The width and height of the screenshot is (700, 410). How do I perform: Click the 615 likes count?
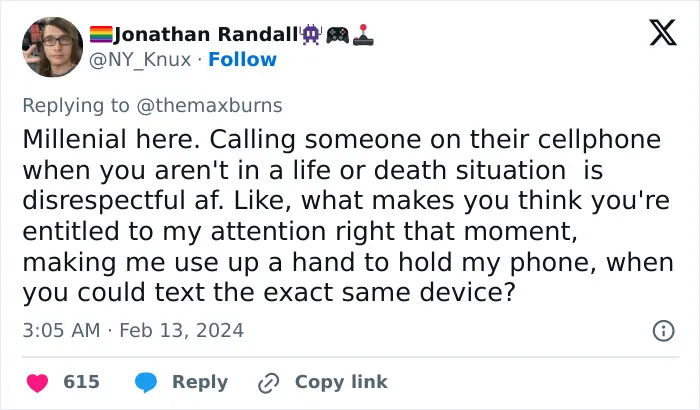pos(81,382)
